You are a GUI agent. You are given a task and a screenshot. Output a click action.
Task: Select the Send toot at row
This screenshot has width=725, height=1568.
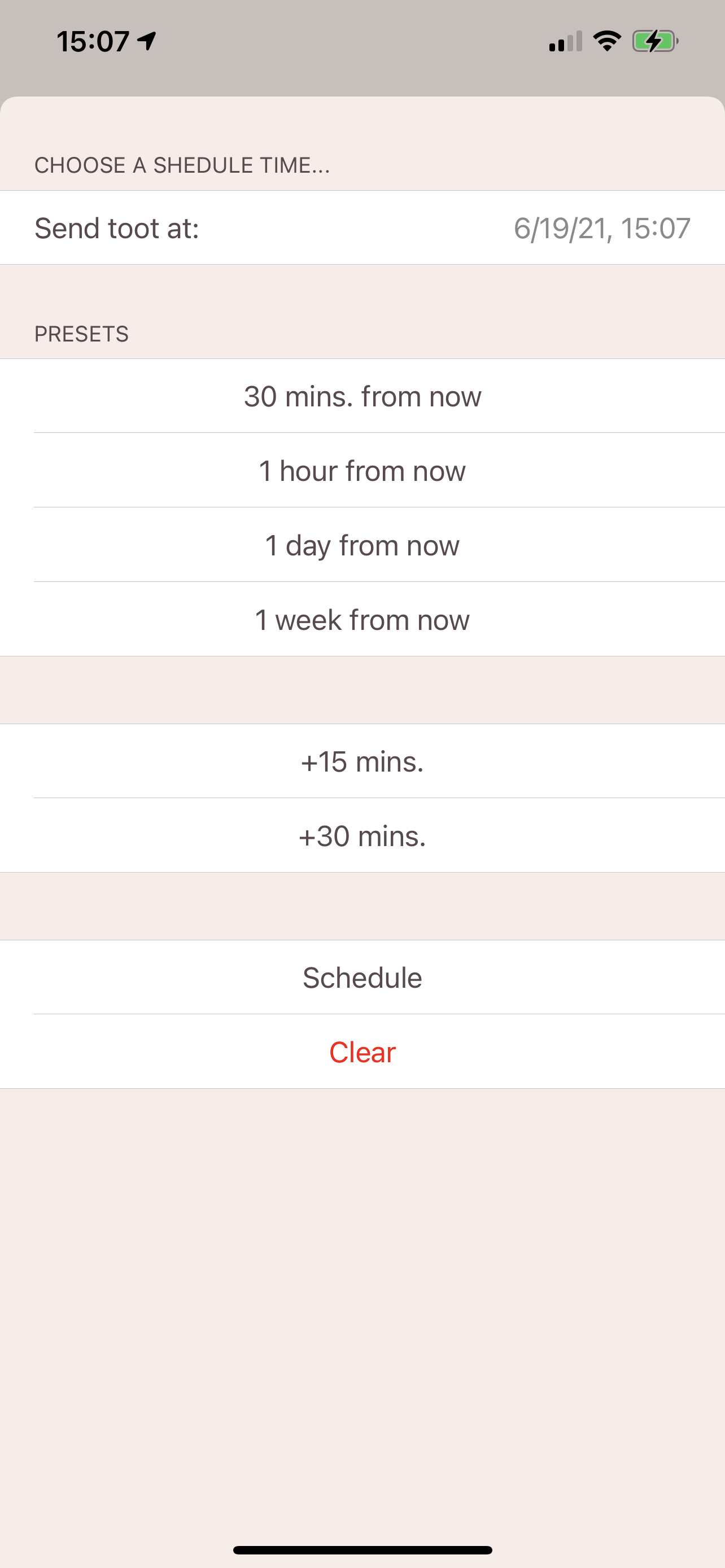pos(362,227)
